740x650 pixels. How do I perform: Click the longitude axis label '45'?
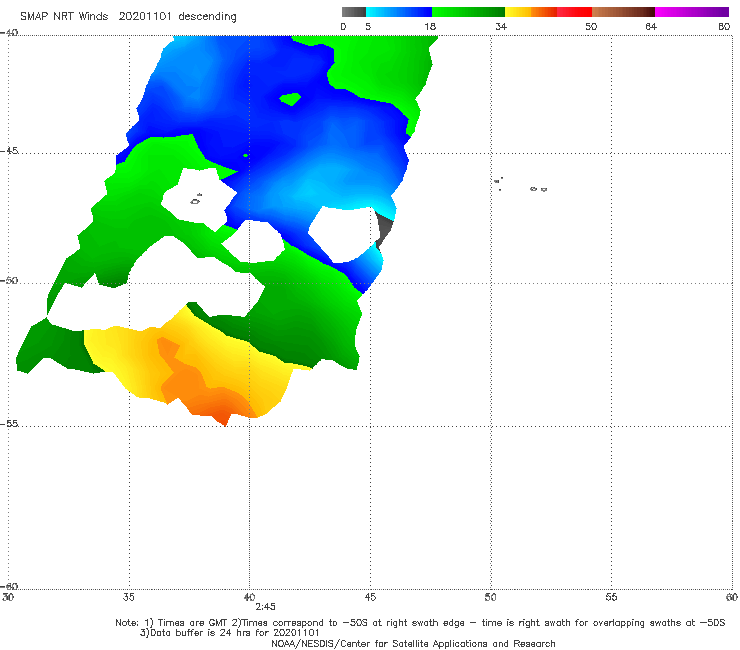pos(370,597)
